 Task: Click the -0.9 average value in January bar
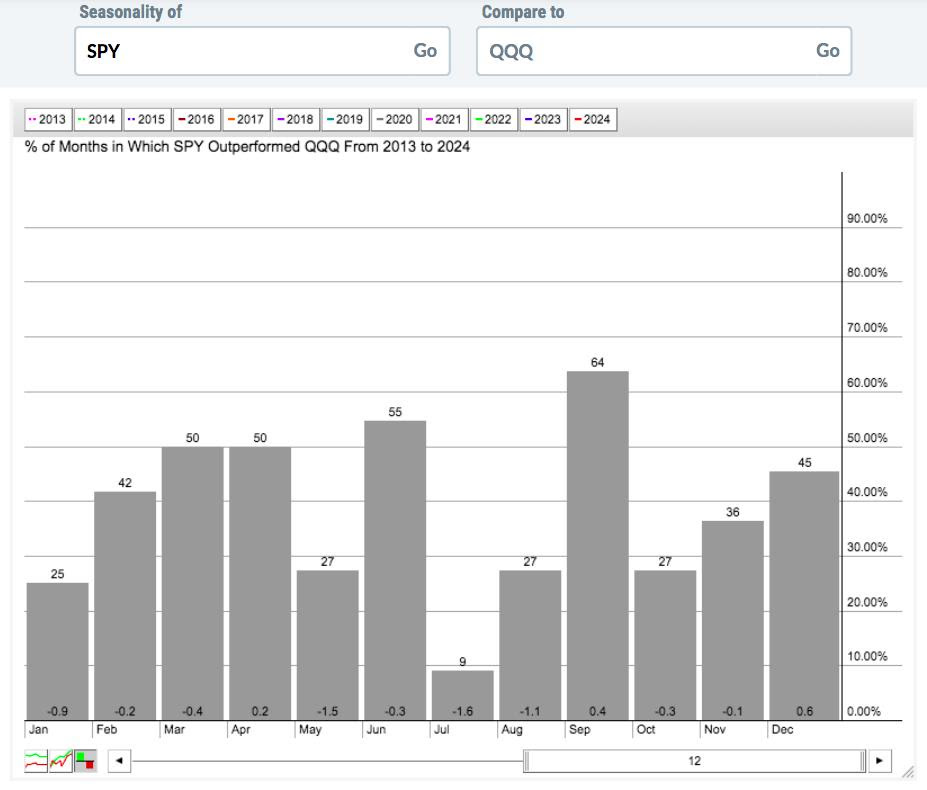[57, 711]
